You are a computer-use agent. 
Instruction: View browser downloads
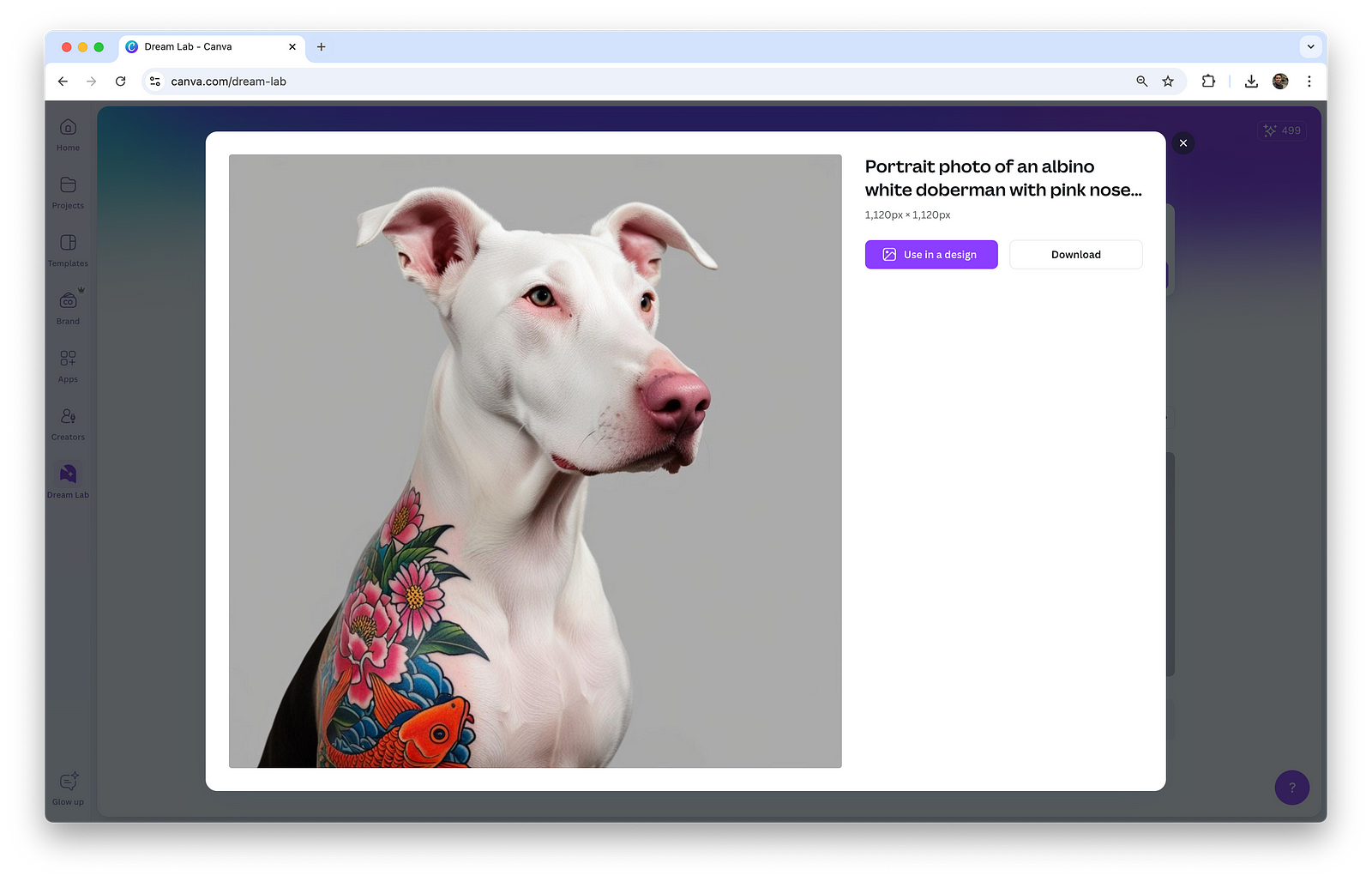1251,81
